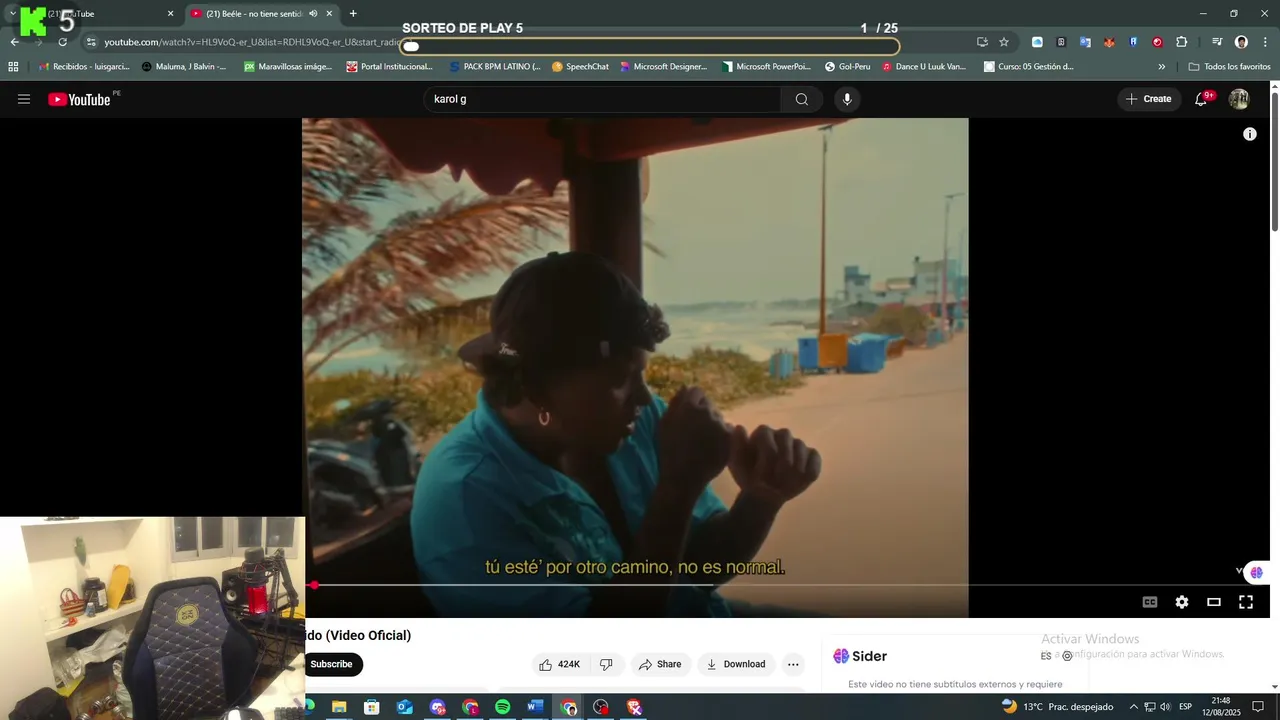
Task: Click the Download button
Action: click(736, 664)
